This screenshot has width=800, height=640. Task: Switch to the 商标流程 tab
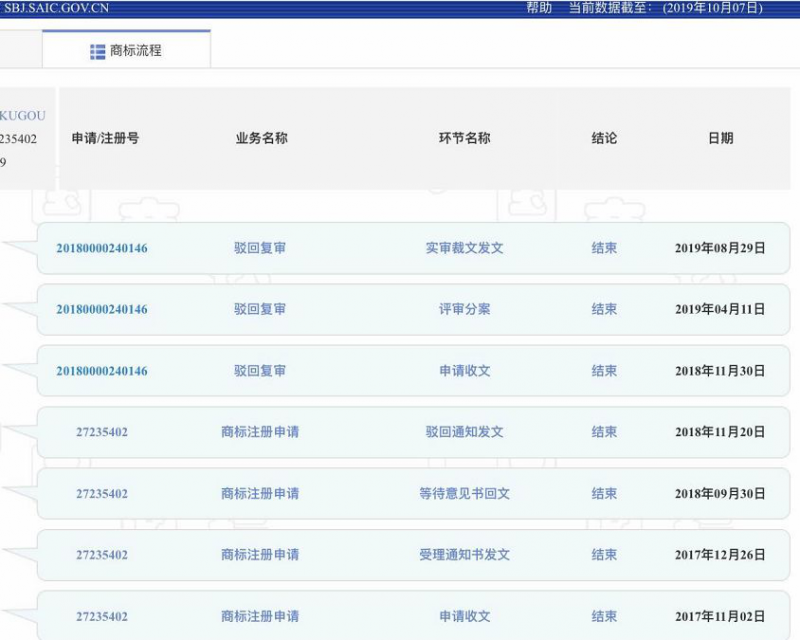click(135, 50)
